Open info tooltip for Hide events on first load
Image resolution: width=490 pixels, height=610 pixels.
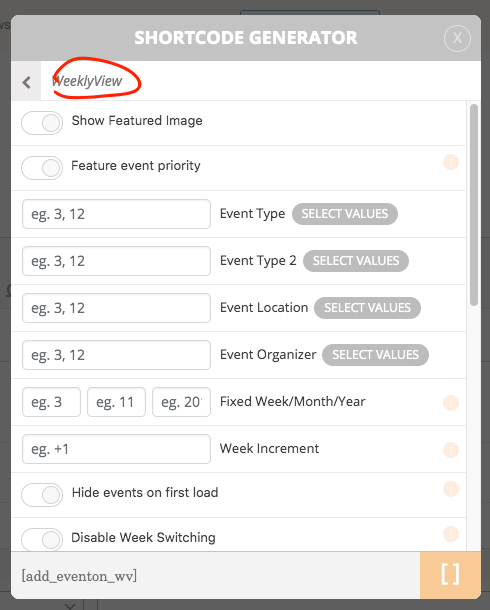click(451, 489)
